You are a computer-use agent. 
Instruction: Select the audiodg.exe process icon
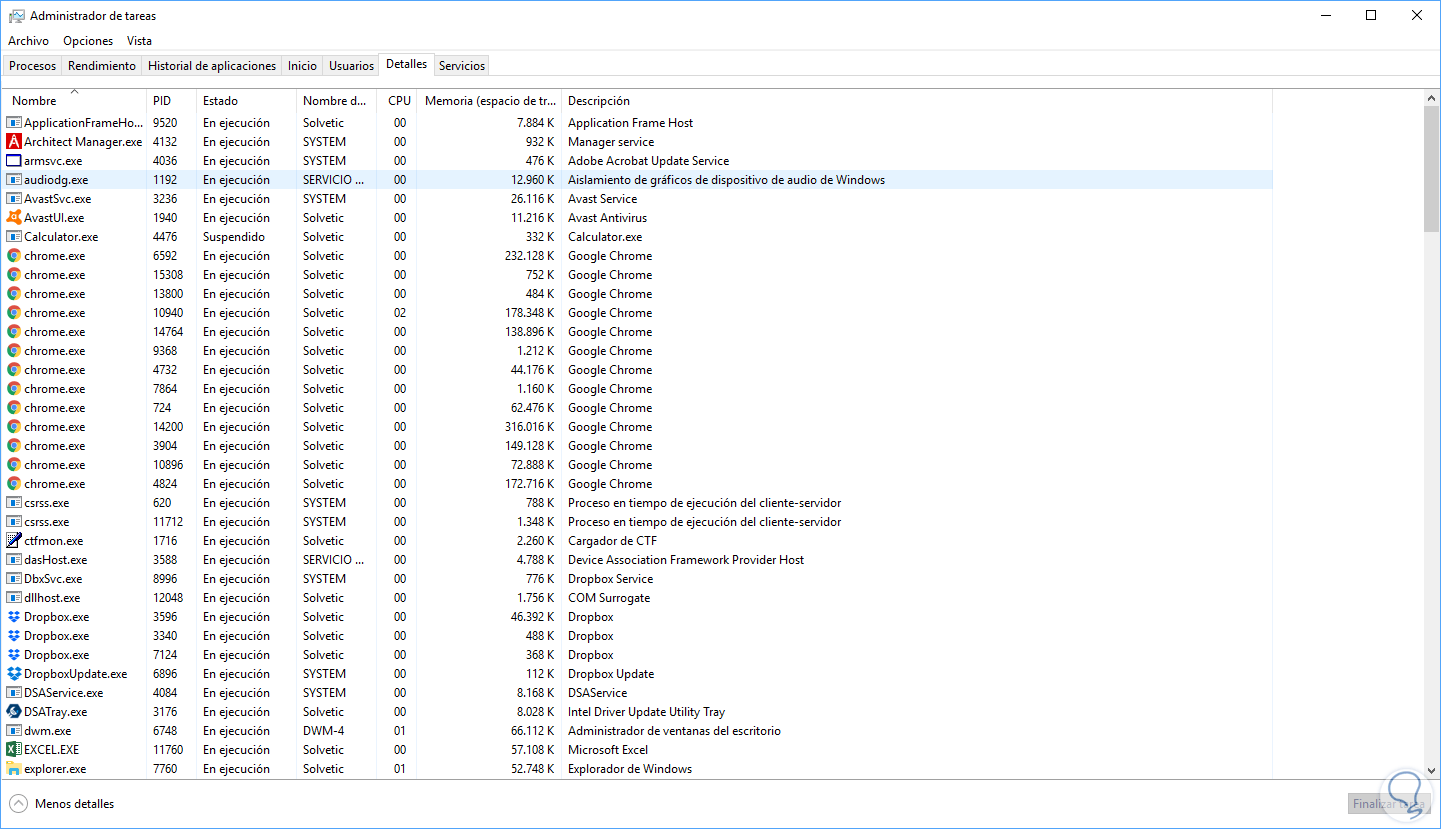tap(14, 180)
